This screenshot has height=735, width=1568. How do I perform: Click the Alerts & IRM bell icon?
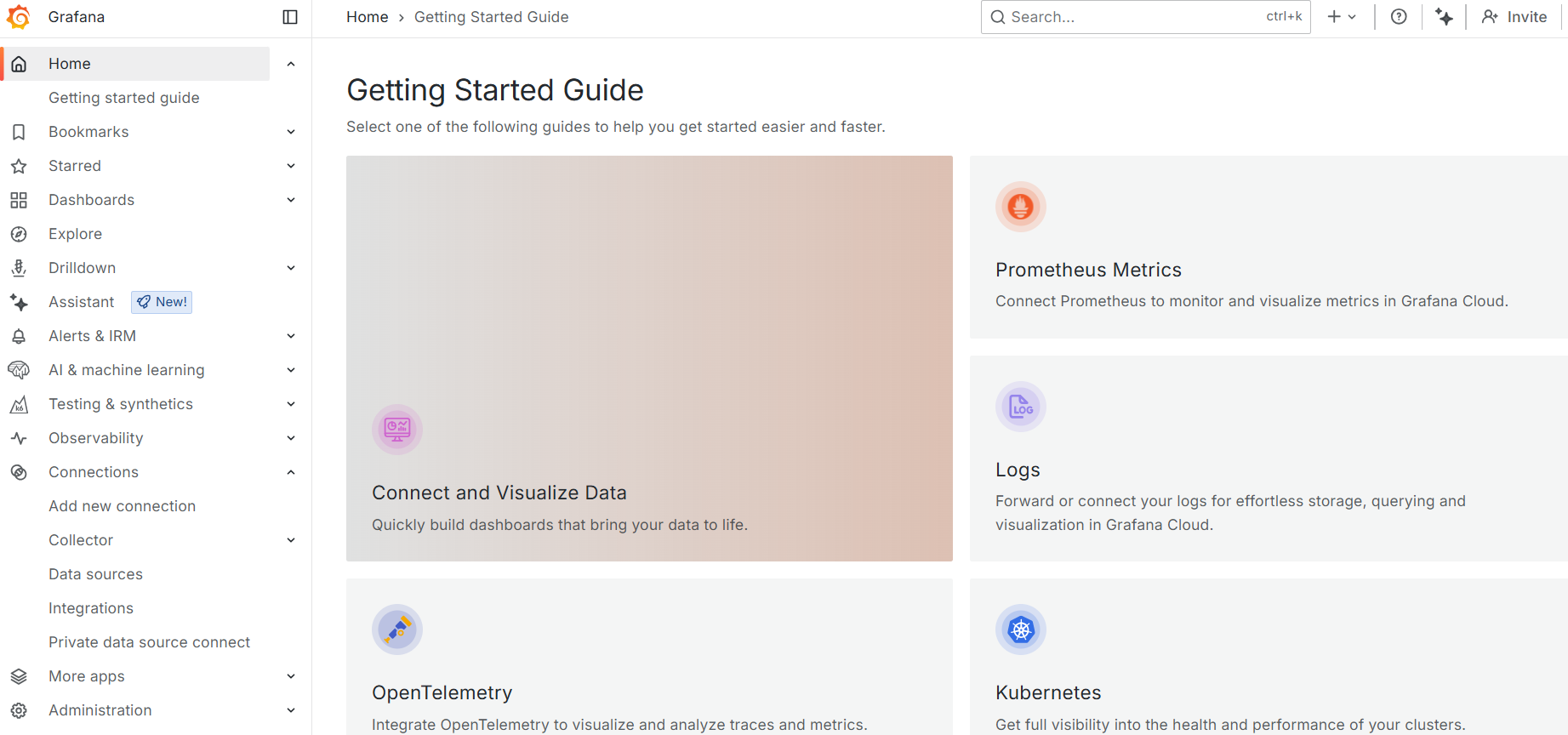[19, 336]
